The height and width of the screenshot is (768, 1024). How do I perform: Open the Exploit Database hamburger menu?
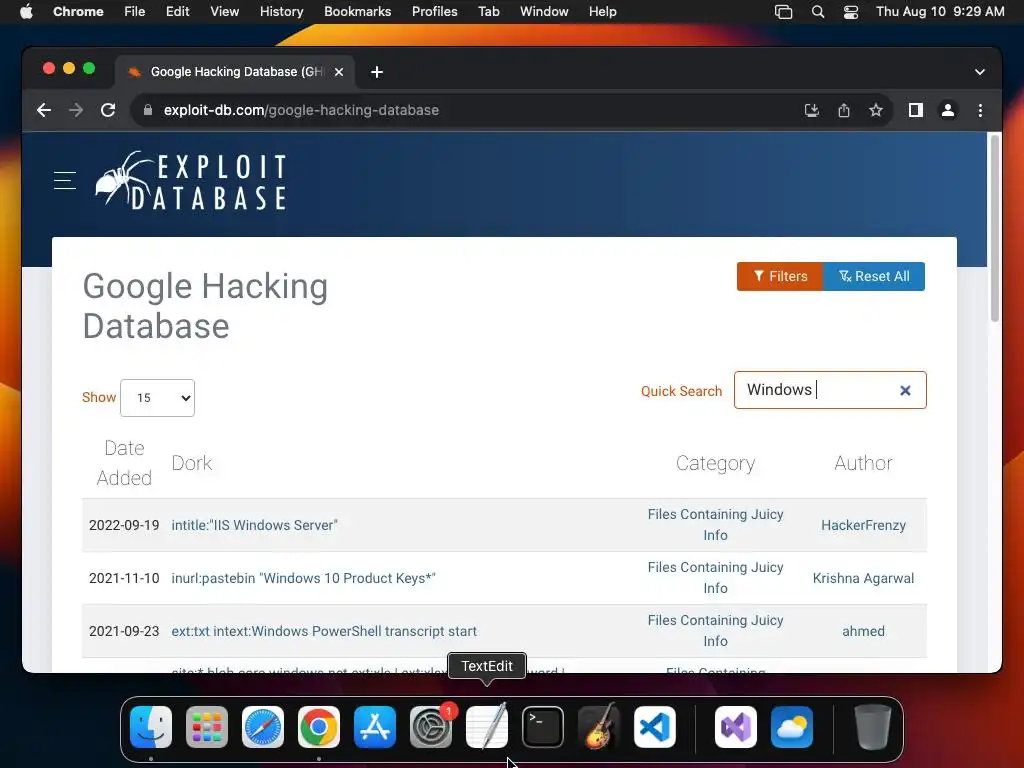(65, 180)
